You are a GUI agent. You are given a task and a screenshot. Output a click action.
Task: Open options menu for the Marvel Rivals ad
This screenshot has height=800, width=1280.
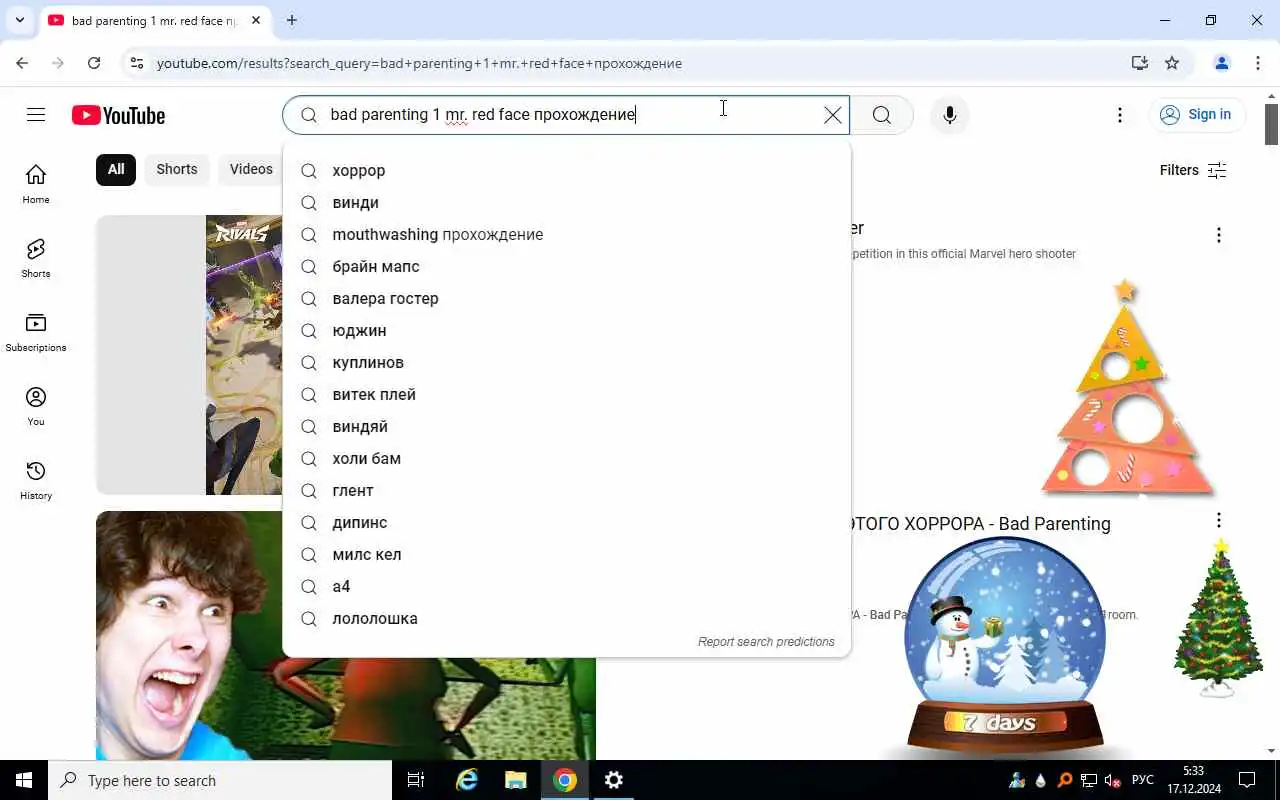click(1218, 235)
